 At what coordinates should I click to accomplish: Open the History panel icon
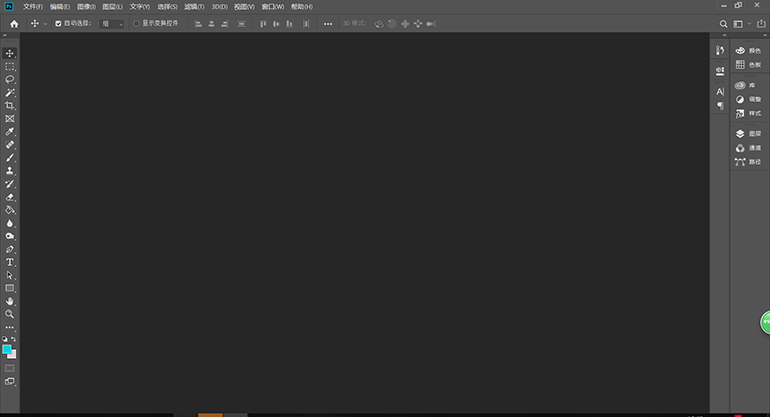pyautogui.click(x=720, y=51)
